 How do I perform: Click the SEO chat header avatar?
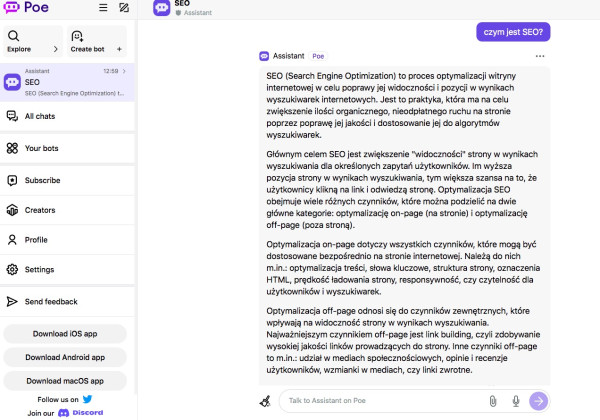pyautogui.click(x=161, y=8)
